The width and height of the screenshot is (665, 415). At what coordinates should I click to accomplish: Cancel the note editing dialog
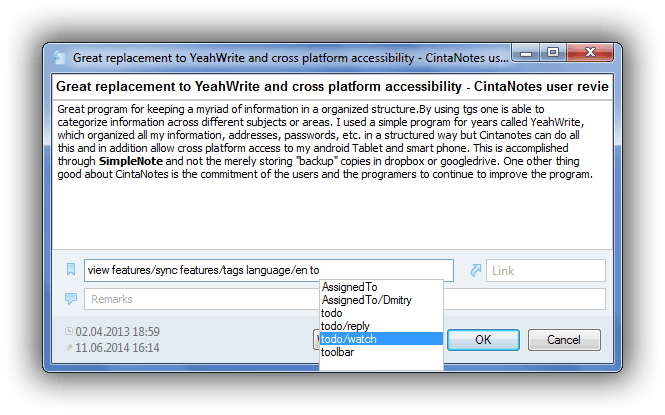pos(564,340)
